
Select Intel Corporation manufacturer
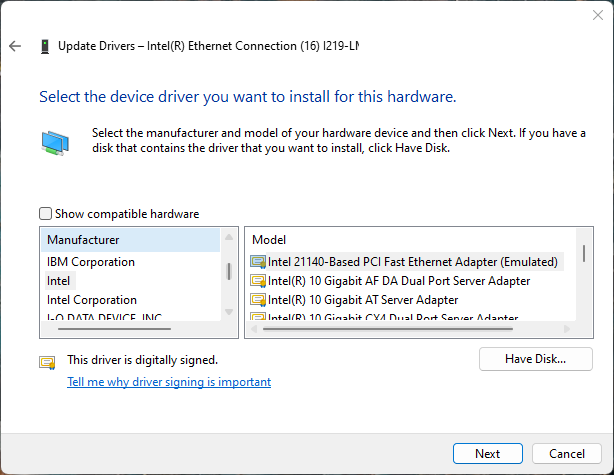pyautogui.click(x=92, y=300)
